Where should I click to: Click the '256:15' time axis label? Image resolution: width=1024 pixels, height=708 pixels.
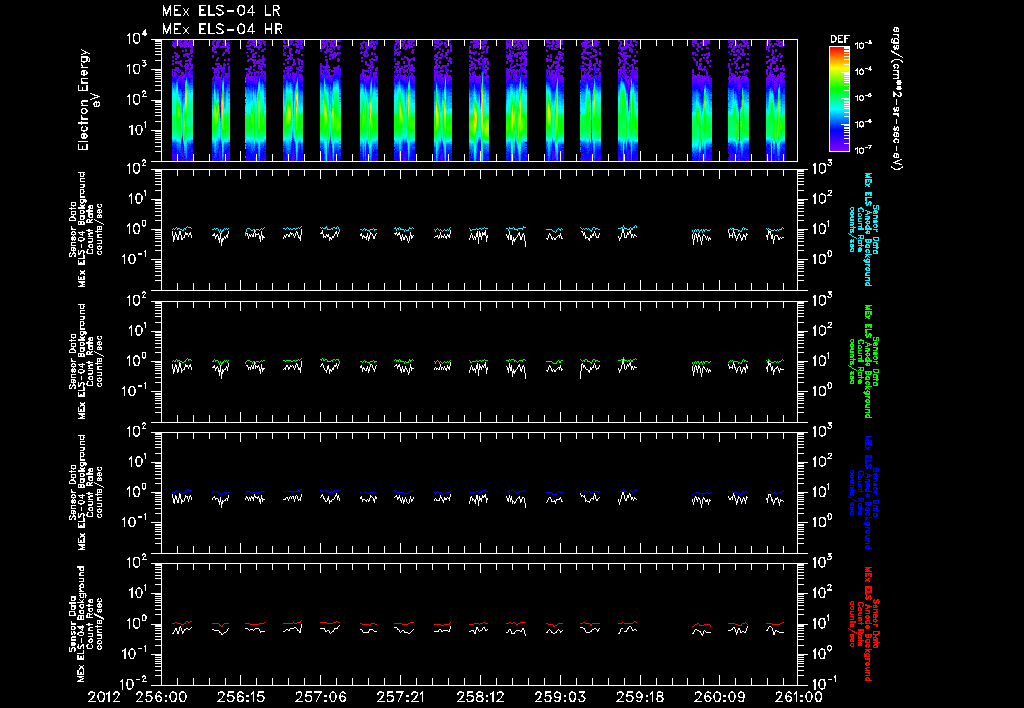(x=240, y=697)
